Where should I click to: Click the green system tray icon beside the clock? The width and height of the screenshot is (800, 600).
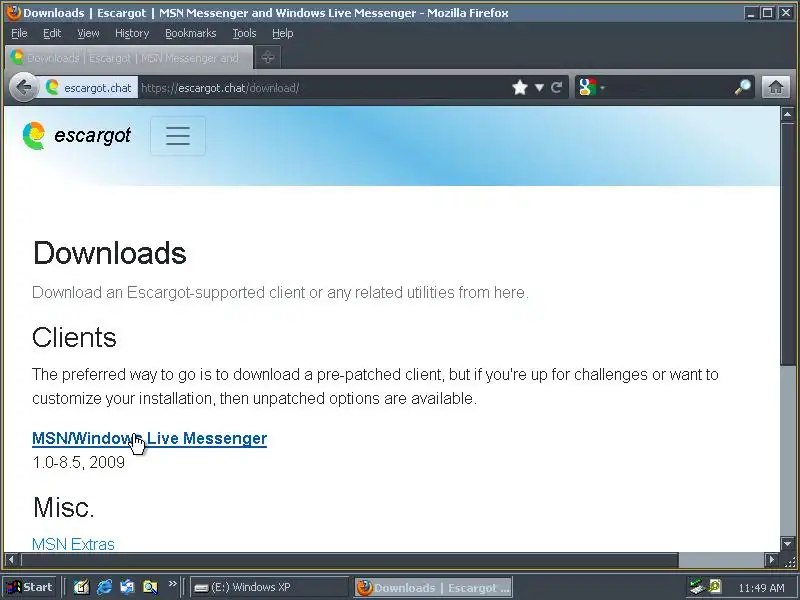coord(715,586)
